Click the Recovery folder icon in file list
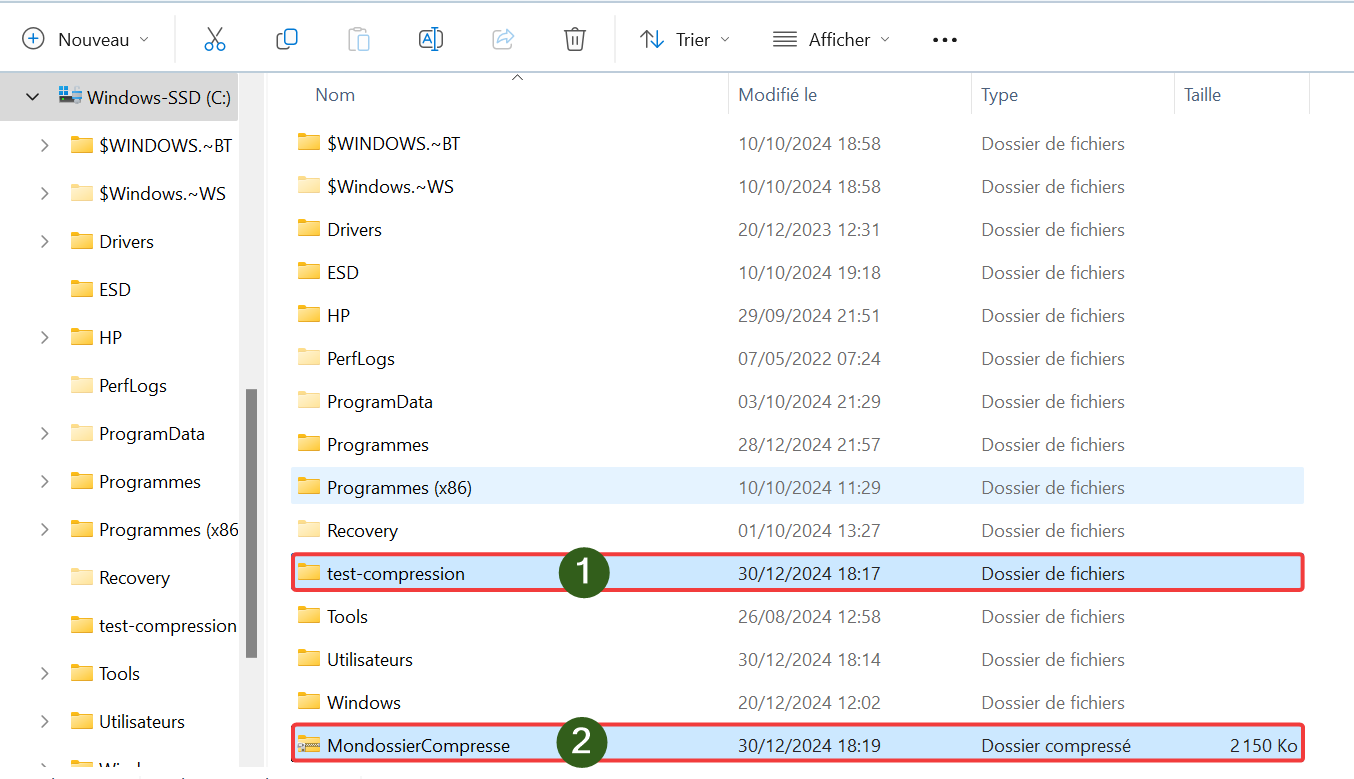This screenshot has width=1354, height=779. (309, 529)
